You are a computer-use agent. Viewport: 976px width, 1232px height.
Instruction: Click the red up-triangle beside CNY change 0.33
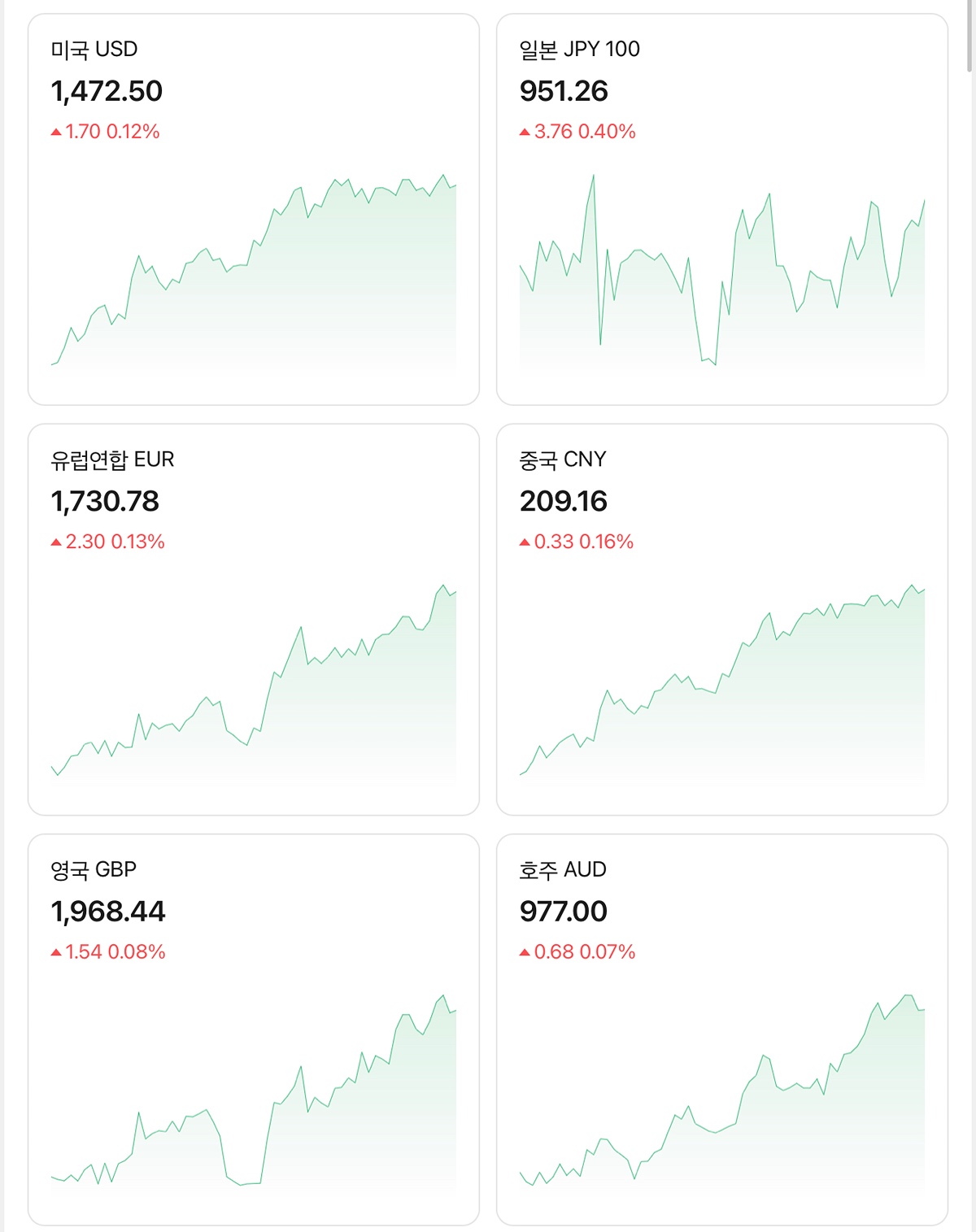(525, 542)
